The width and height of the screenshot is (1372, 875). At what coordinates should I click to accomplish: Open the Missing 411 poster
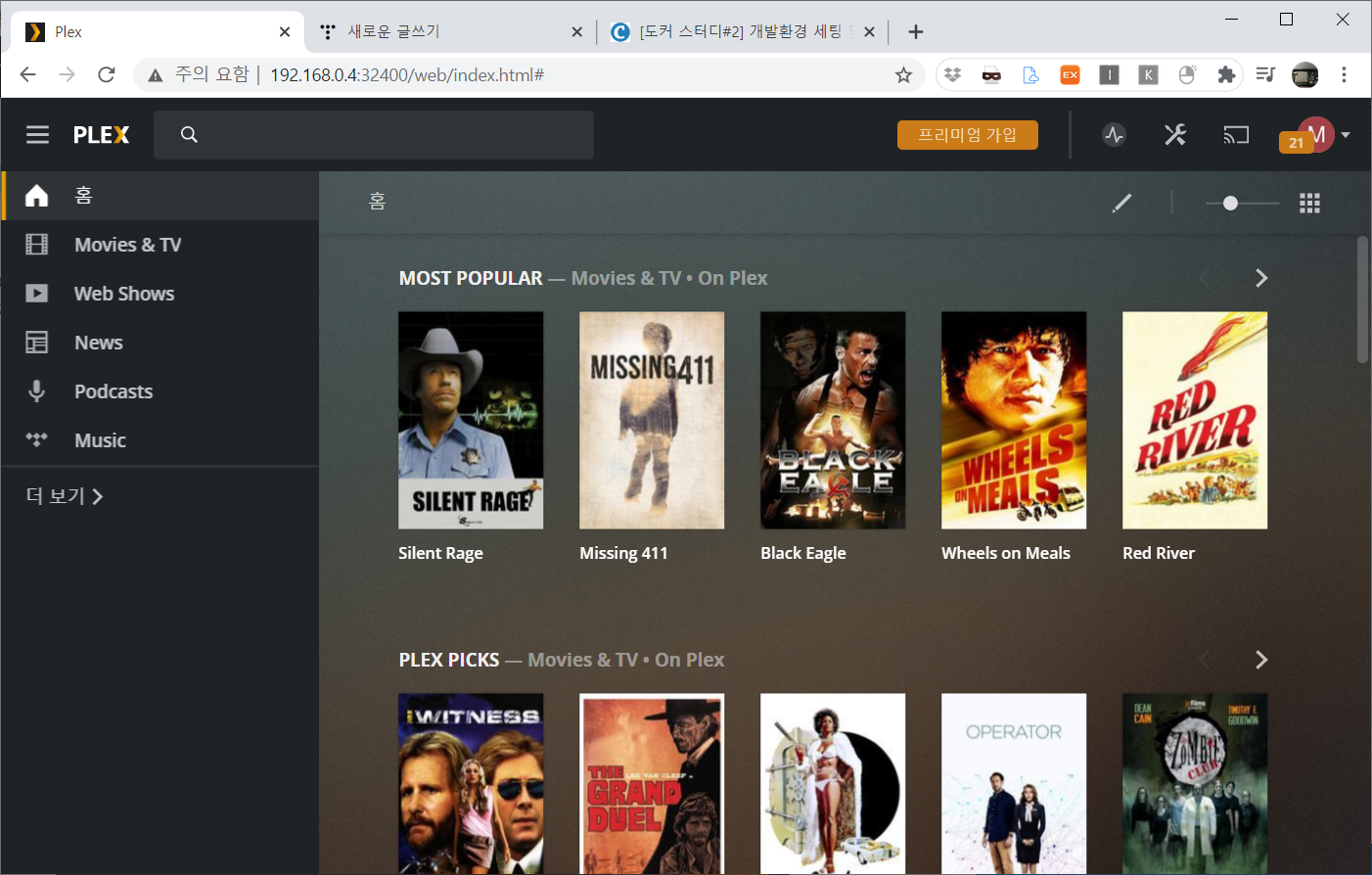652,420
